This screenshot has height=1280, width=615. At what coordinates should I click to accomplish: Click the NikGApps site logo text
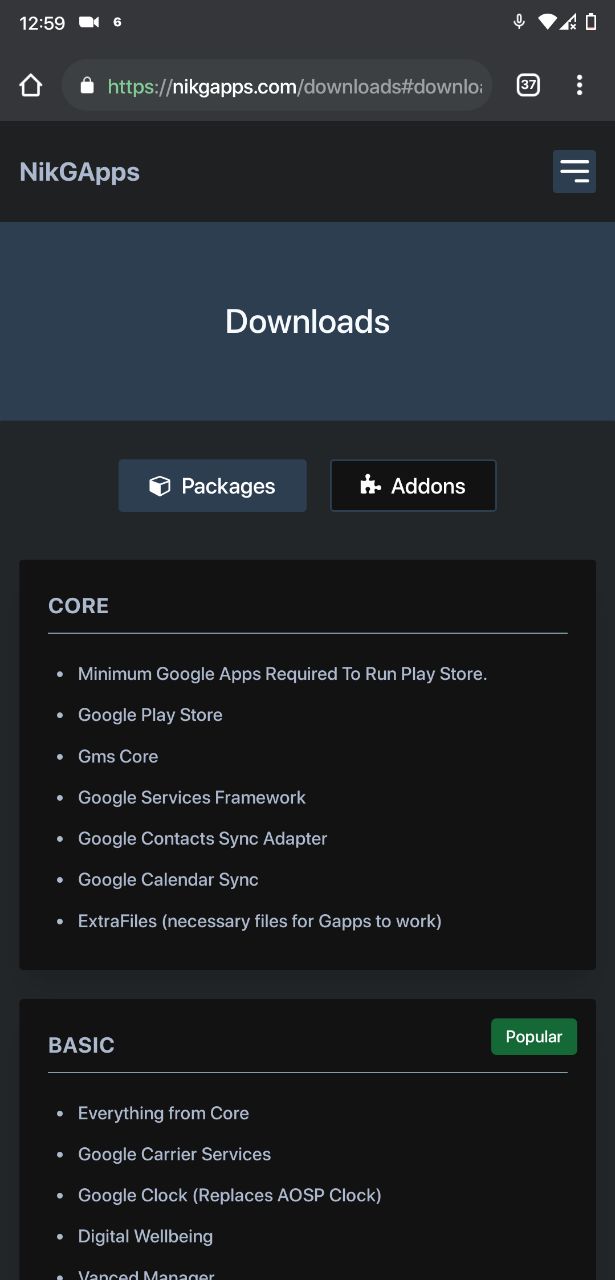coord(80,172)
